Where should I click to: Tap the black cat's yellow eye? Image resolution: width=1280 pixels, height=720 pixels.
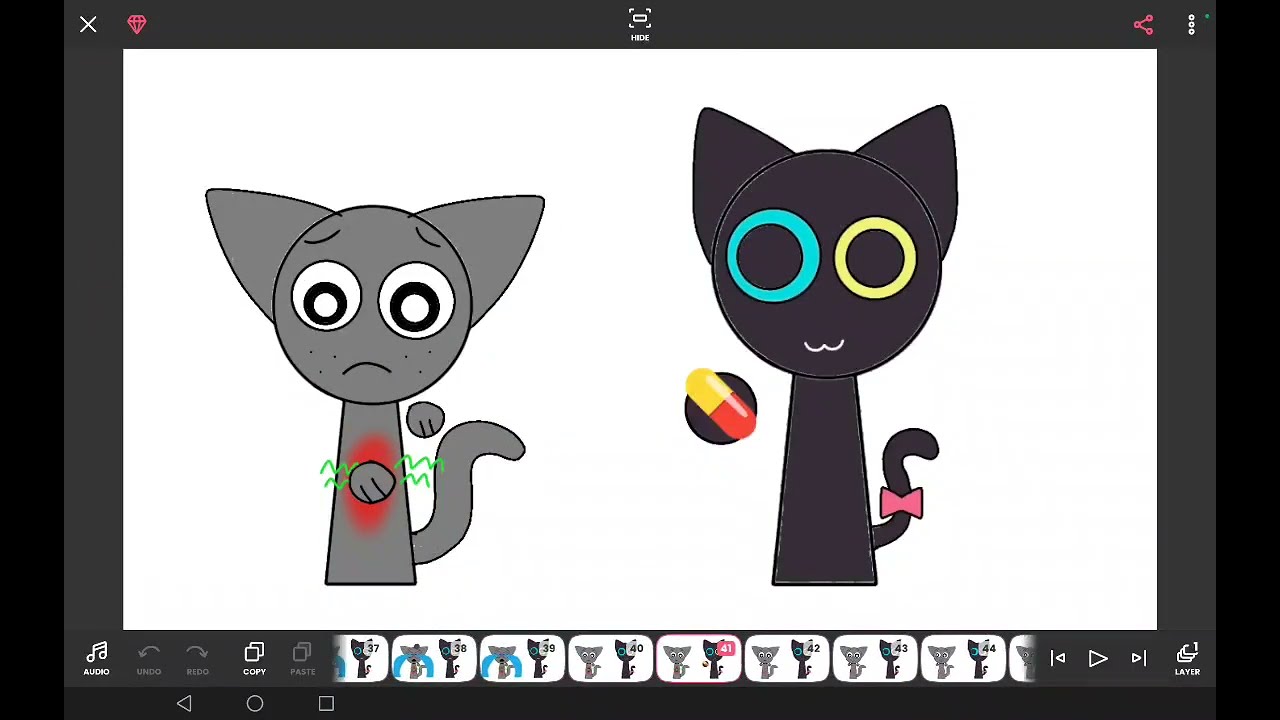[x=875, y=258]
